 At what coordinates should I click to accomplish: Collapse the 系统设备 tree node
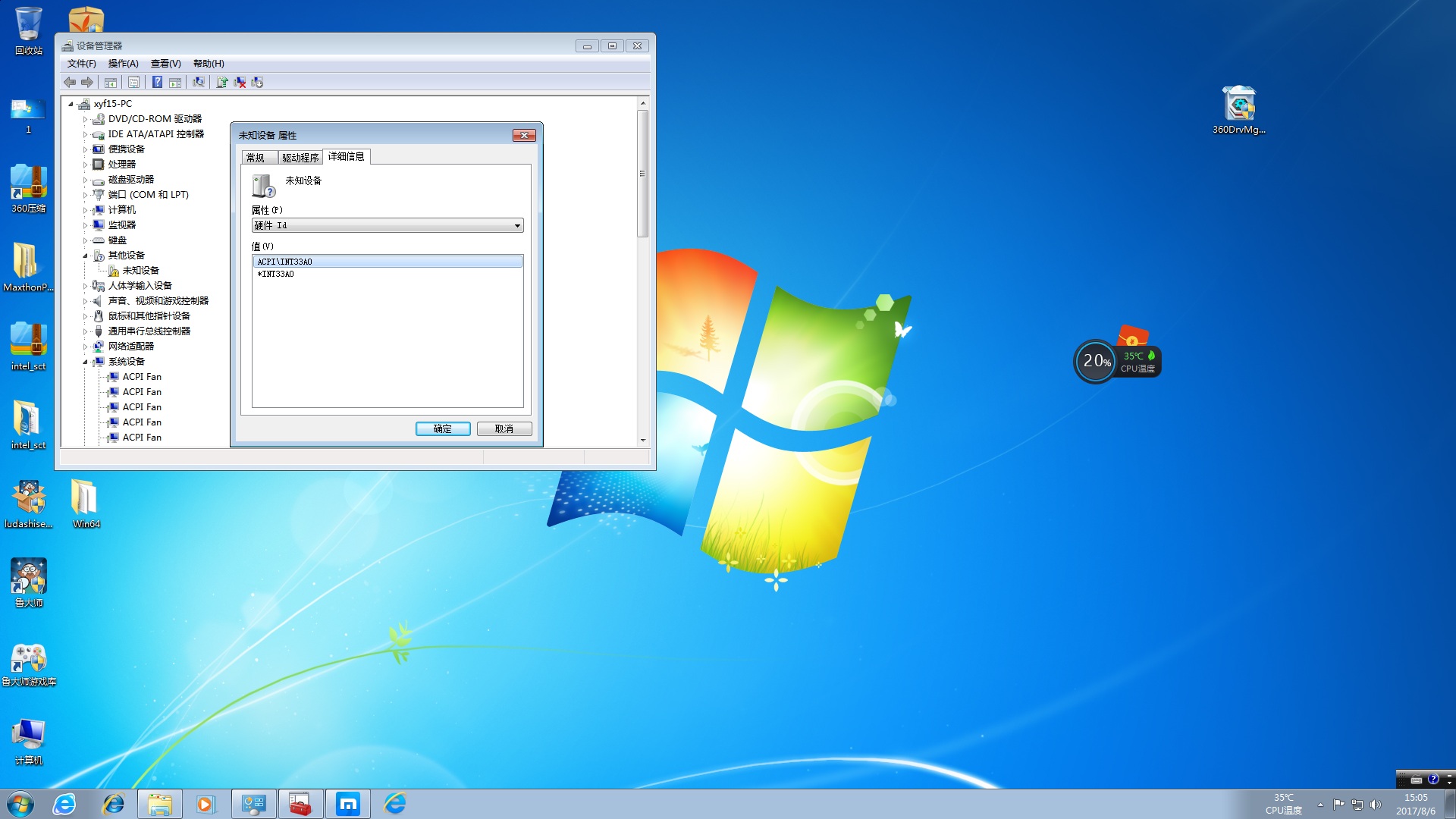(85, 362)
